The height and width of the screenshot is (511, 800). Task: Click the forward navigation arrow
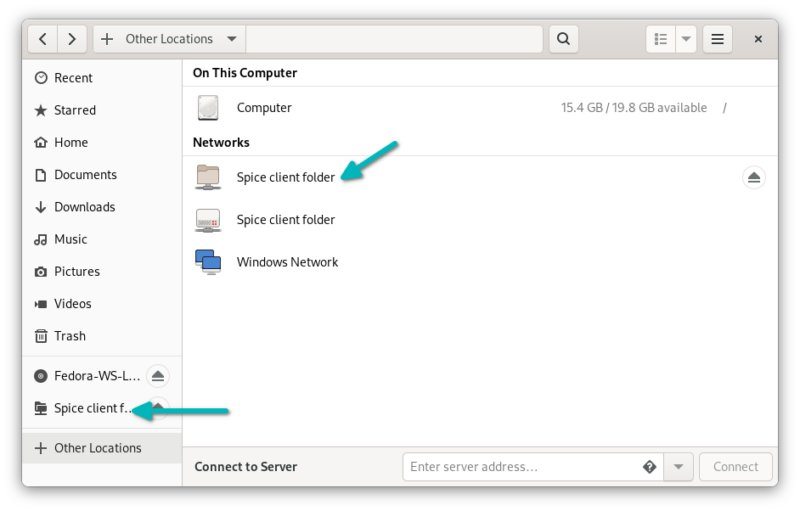click(72, 39)
